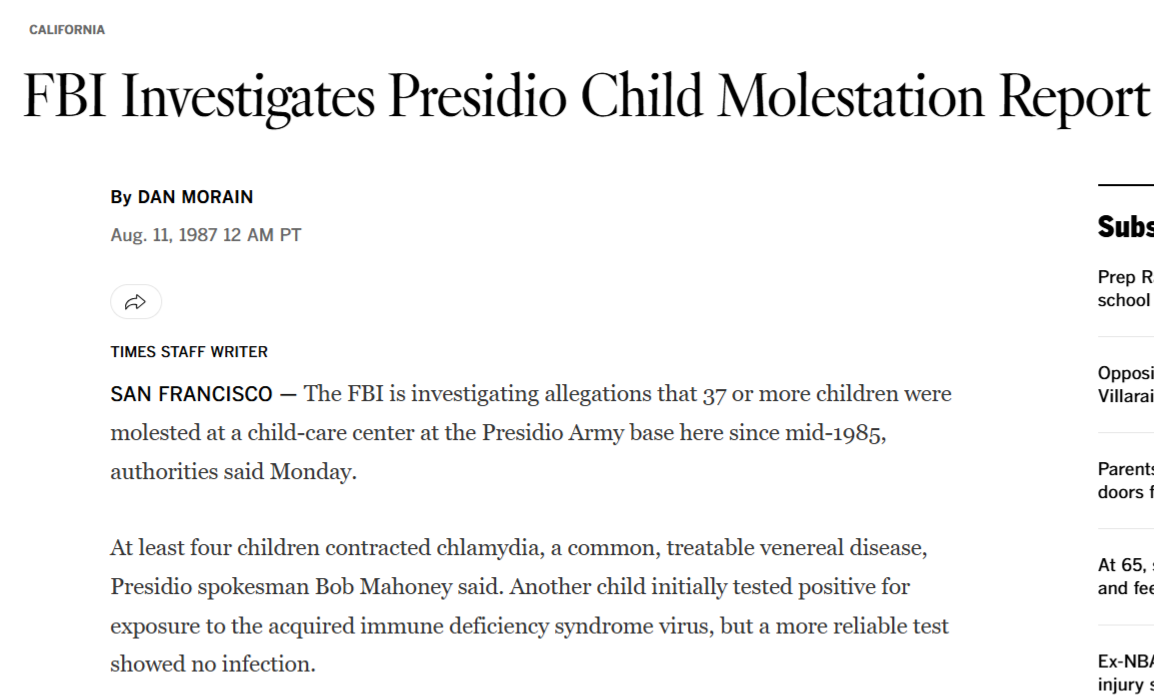The image size is (1154, 695).
Task: Open the sidebar story starting "At 65"
Action: coord(1125,576)
